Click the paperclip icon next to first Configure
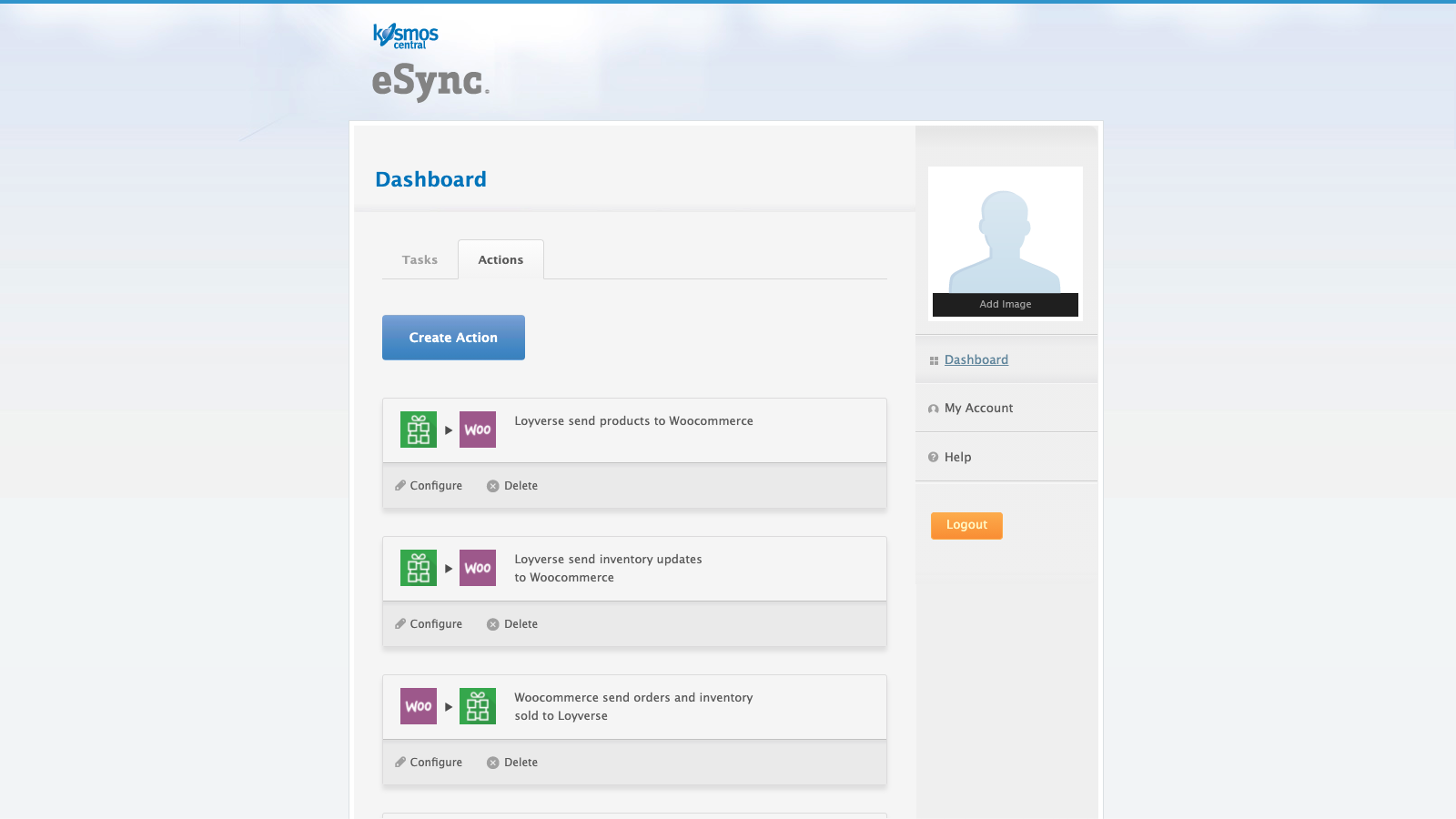Viewport: 1456px width, 819px height. click(x=400, y=485)
